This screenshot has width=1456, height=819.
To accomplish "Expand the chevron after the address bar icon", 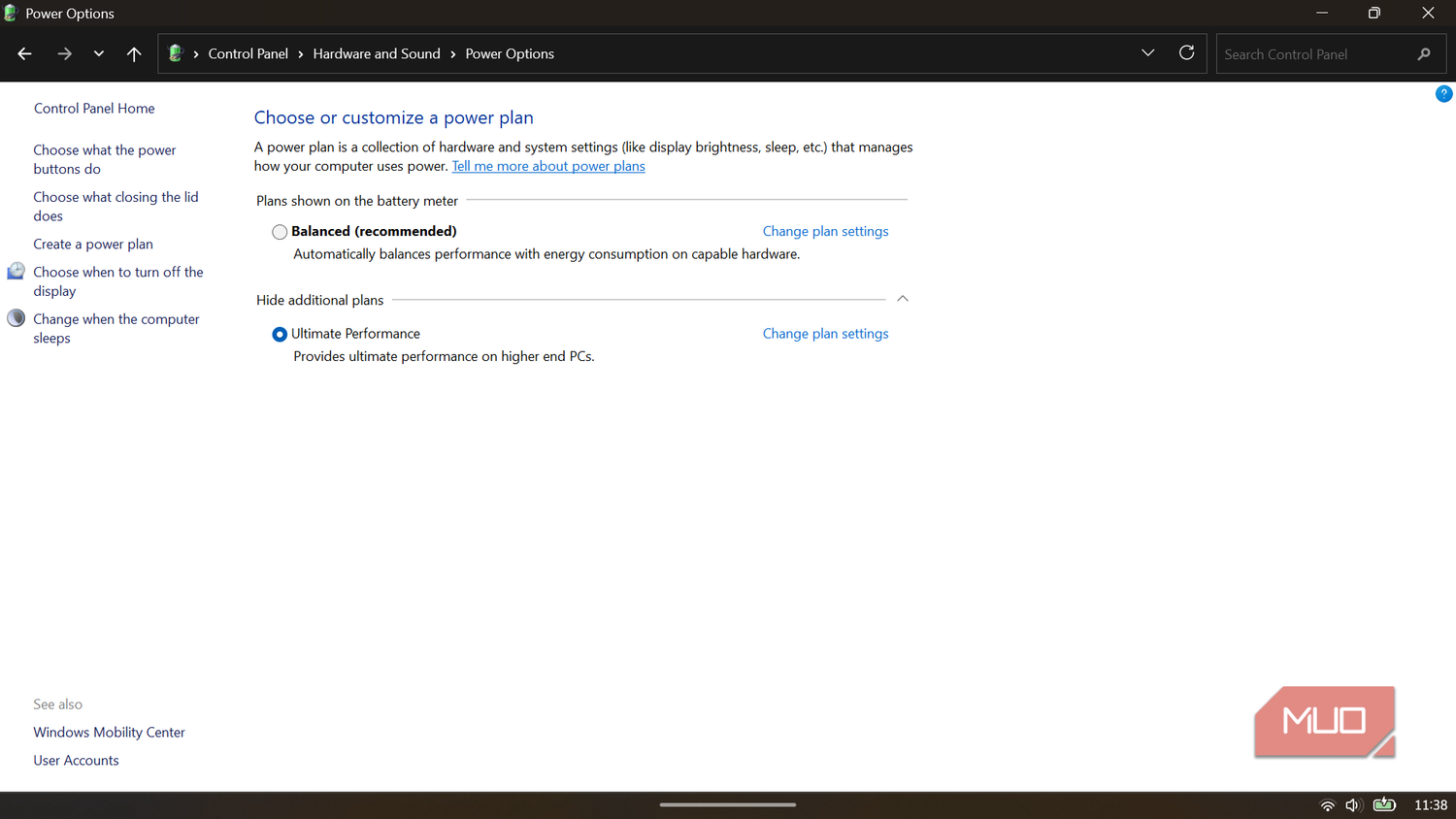I will click(x=196, y=54).
